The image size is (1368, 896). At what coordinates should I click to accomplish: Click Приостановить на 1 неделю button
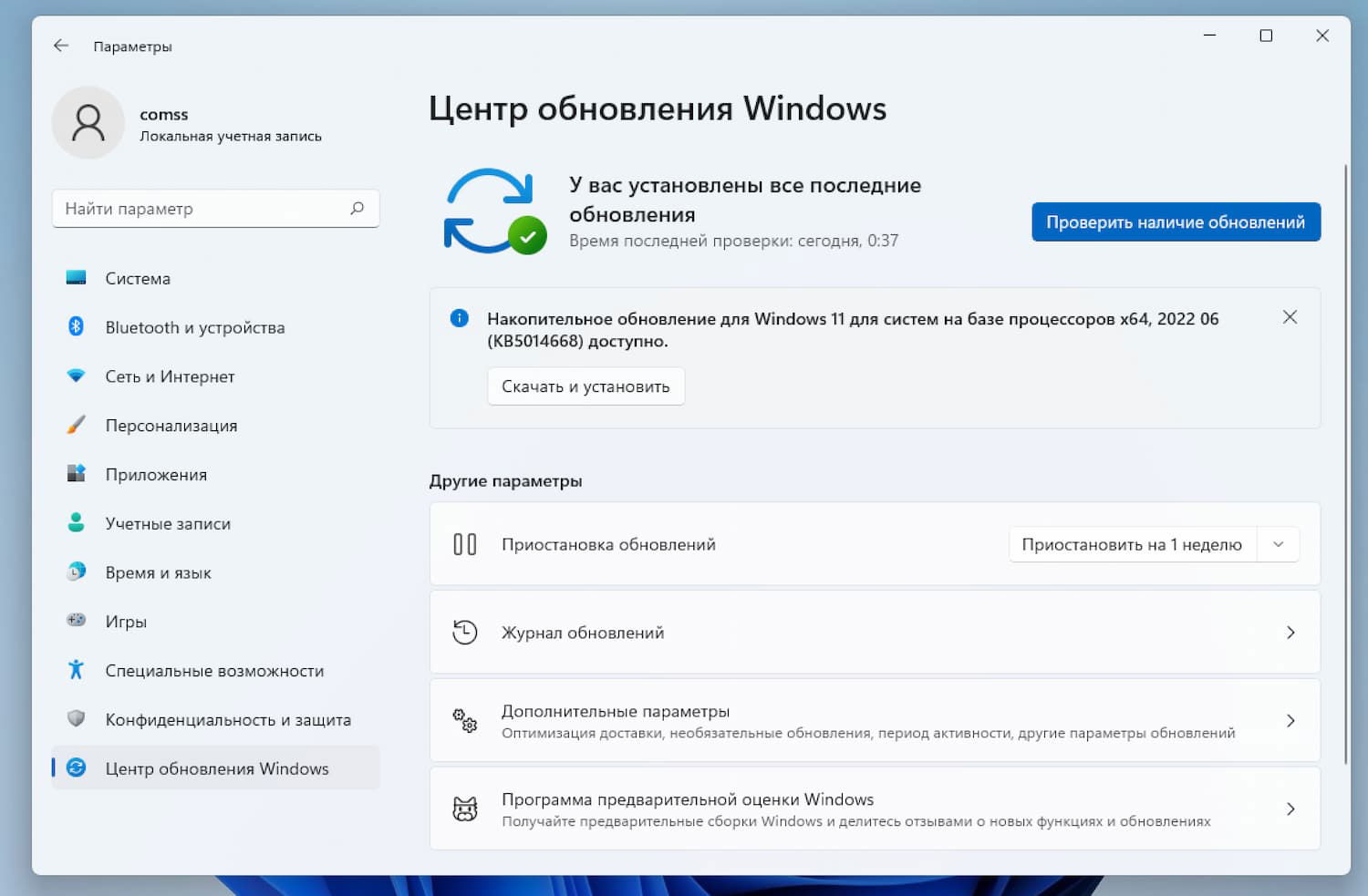coord(1132,544)
